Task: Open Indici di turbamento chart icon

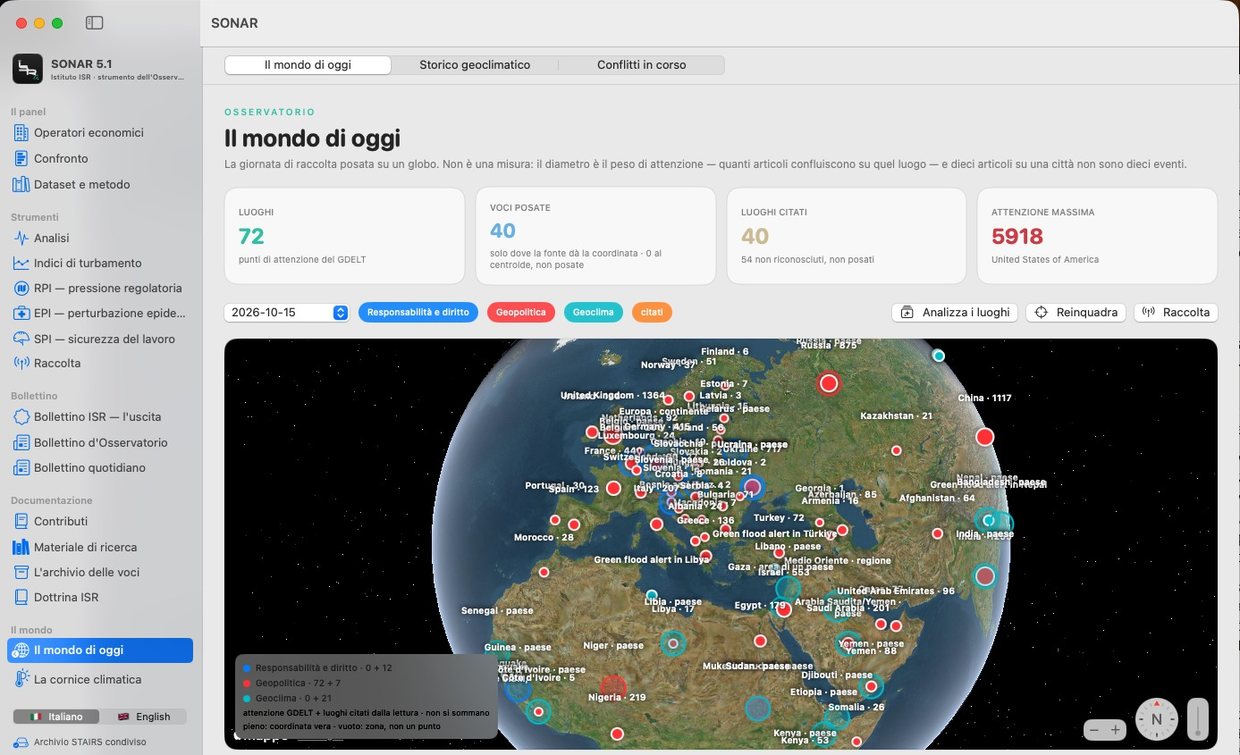Action: (x=21, y=263)
